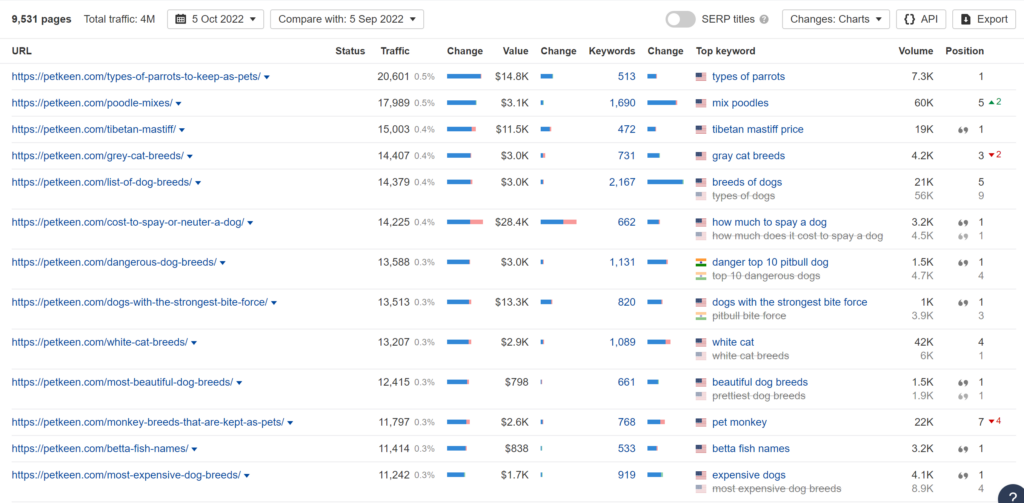Screen dimensions: 1024x503
Task: Click the red down arrow in grey-cat-breeds position
Action: (x=991, y=155)
